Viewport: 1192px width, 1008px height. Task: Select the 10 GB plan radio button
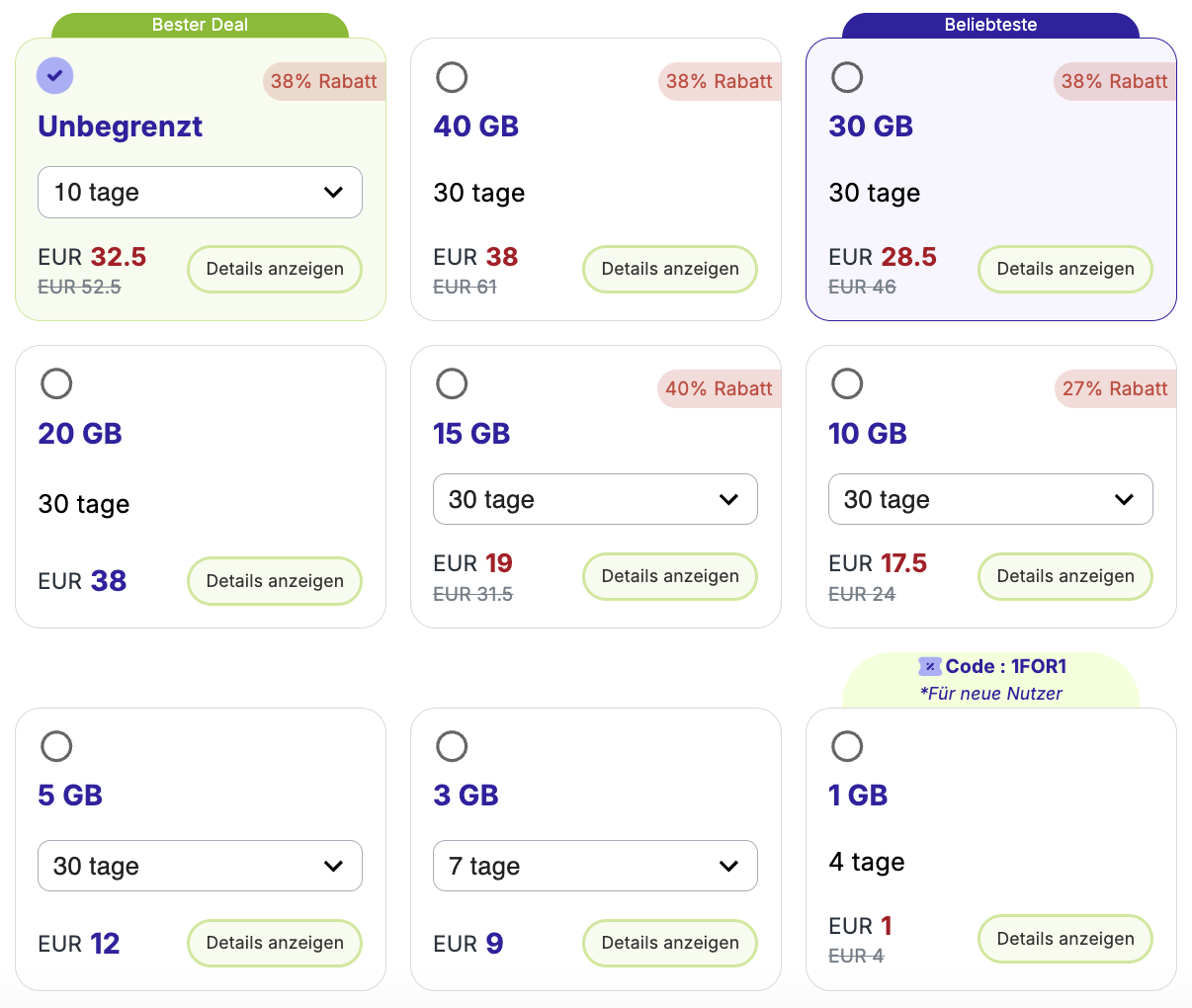(847, 383)
